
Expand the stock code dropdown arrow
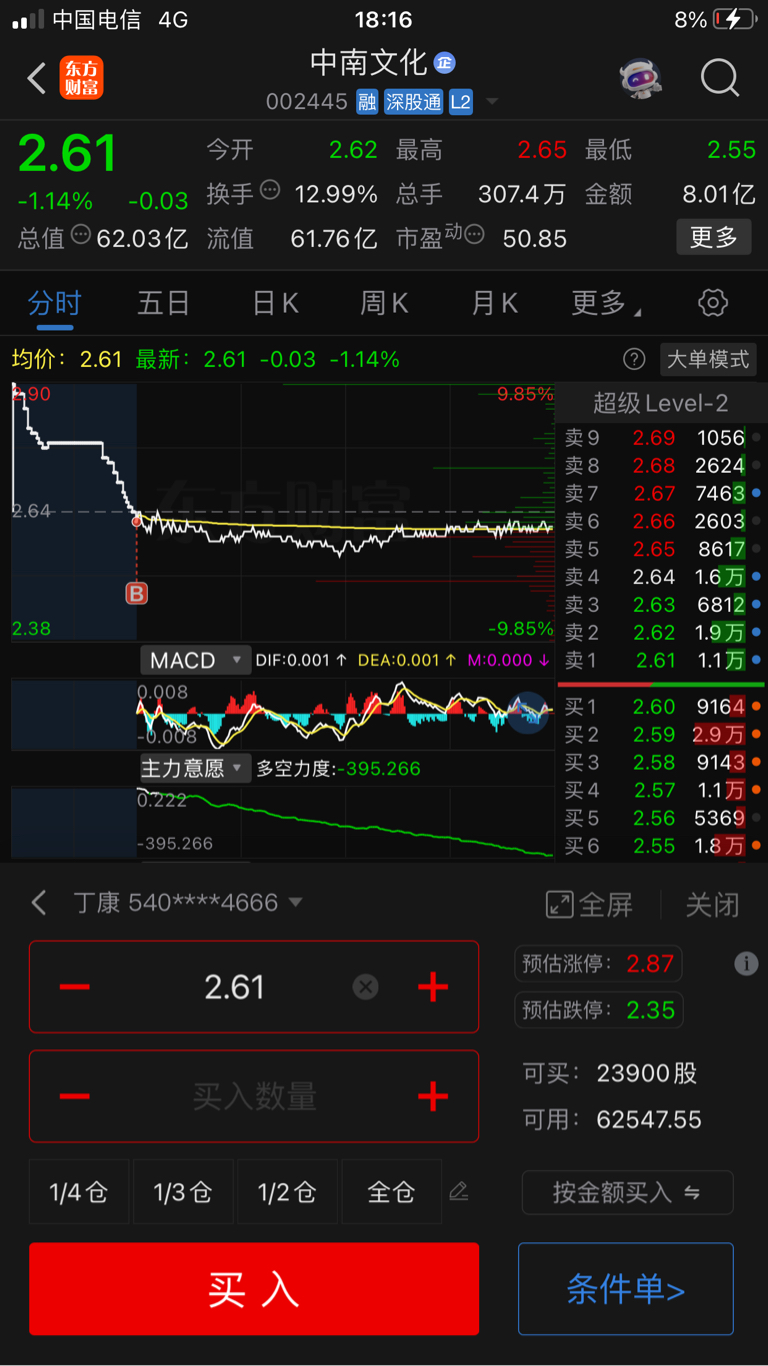click(x=492, y=102)
